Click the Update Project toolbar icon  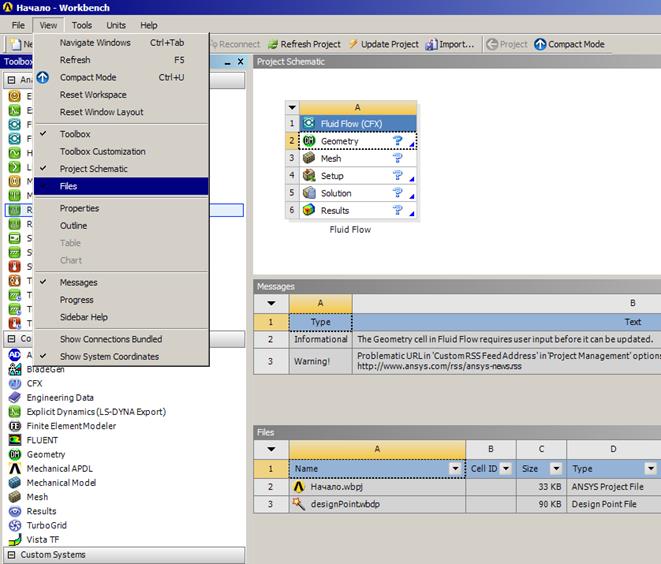click(352, 44)
